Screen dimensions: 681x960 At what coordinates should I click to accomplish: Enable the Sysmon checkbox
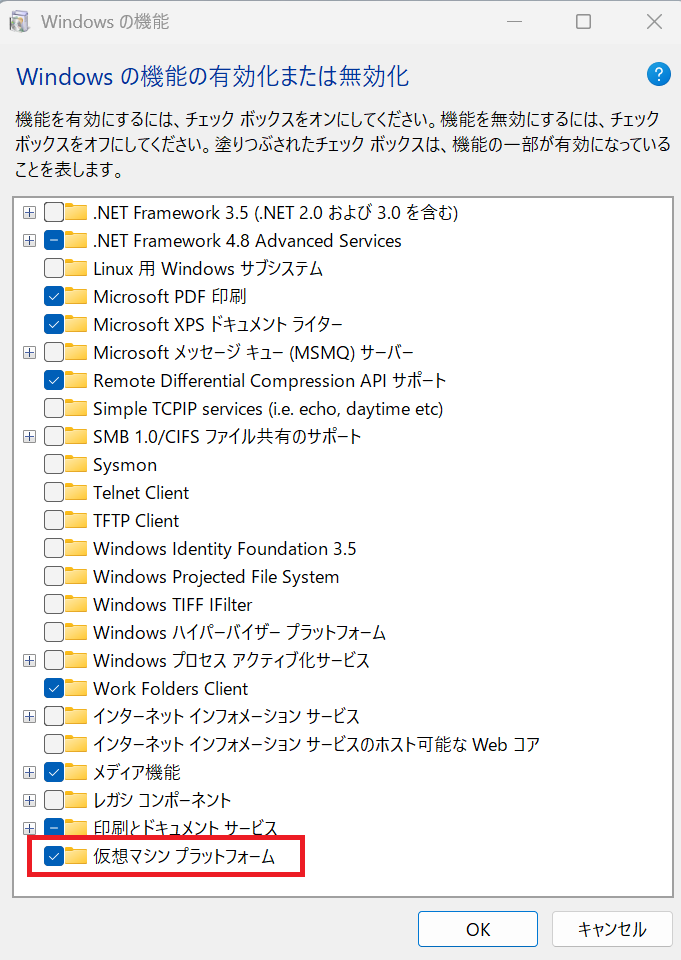tap(54, 465)
